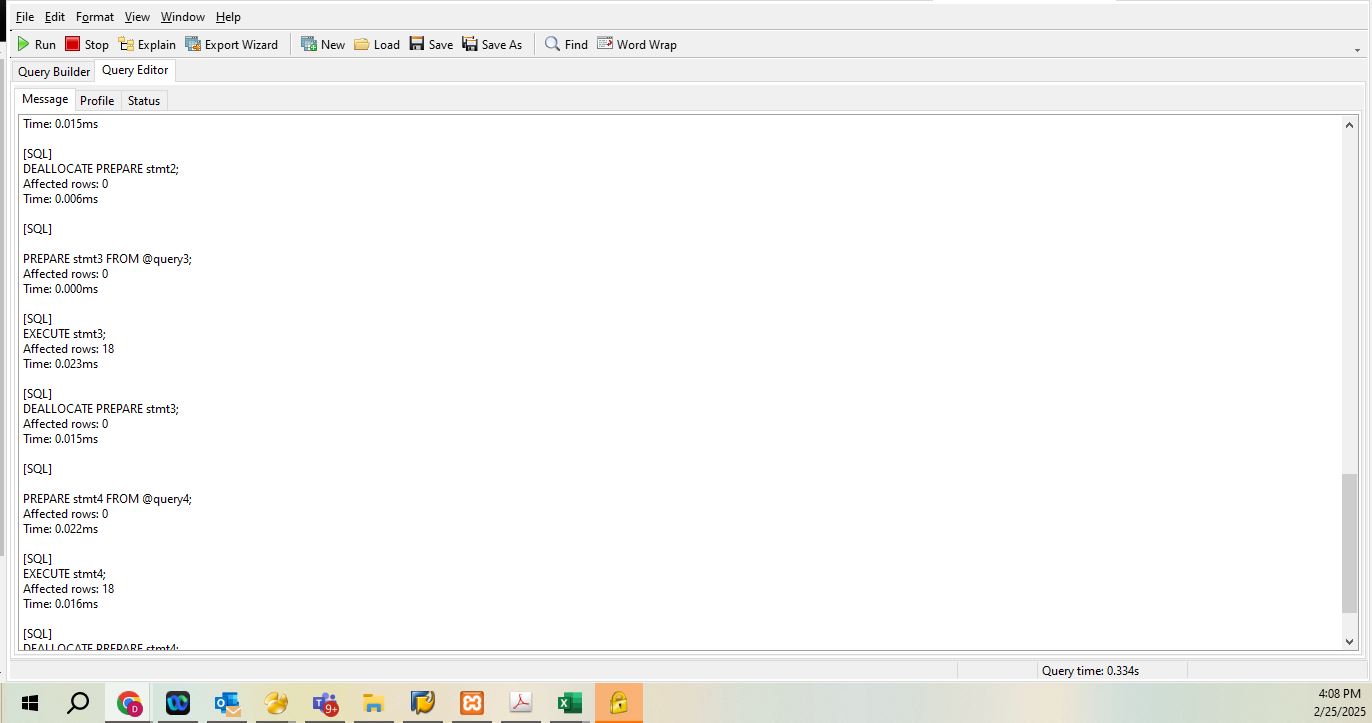Open the File menu
1372x723 pixels.
point(25,17)
